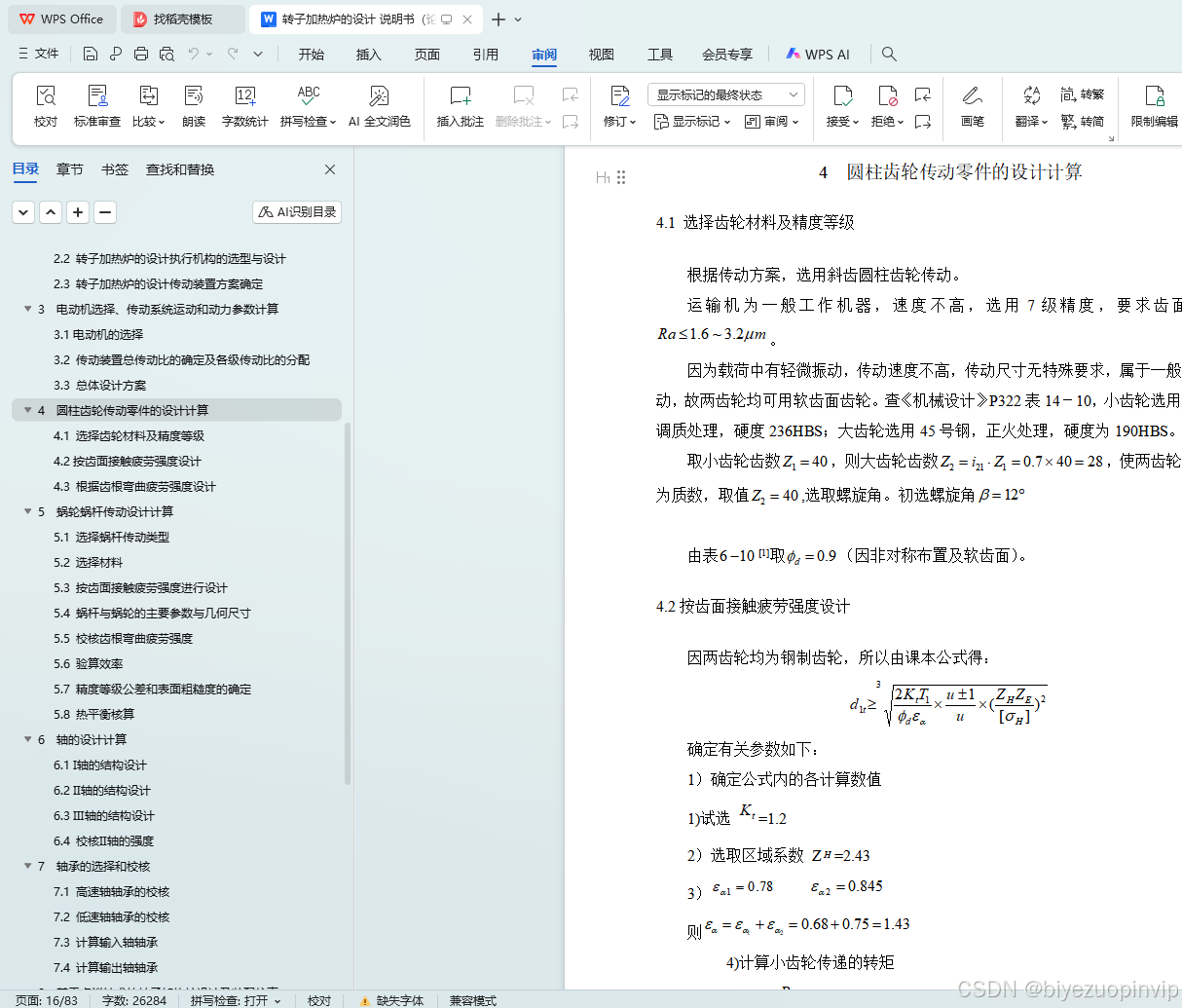Open the WPS AI tab
Viewport: 1182px width, 1008px height.
tap(819, 55)
